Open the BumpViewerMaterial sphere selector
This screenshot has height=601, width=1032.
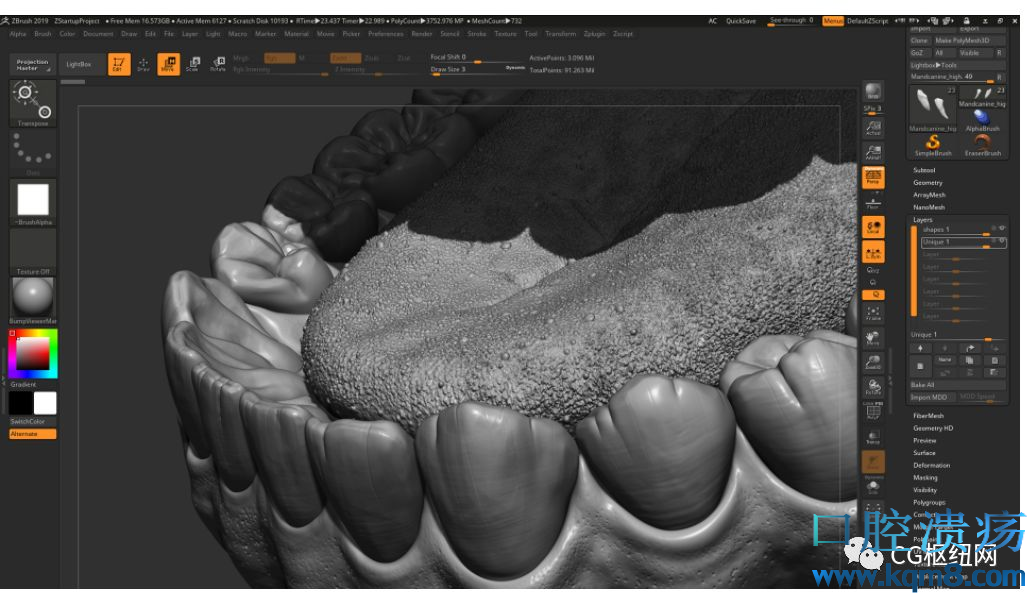(x=33, y=301)
